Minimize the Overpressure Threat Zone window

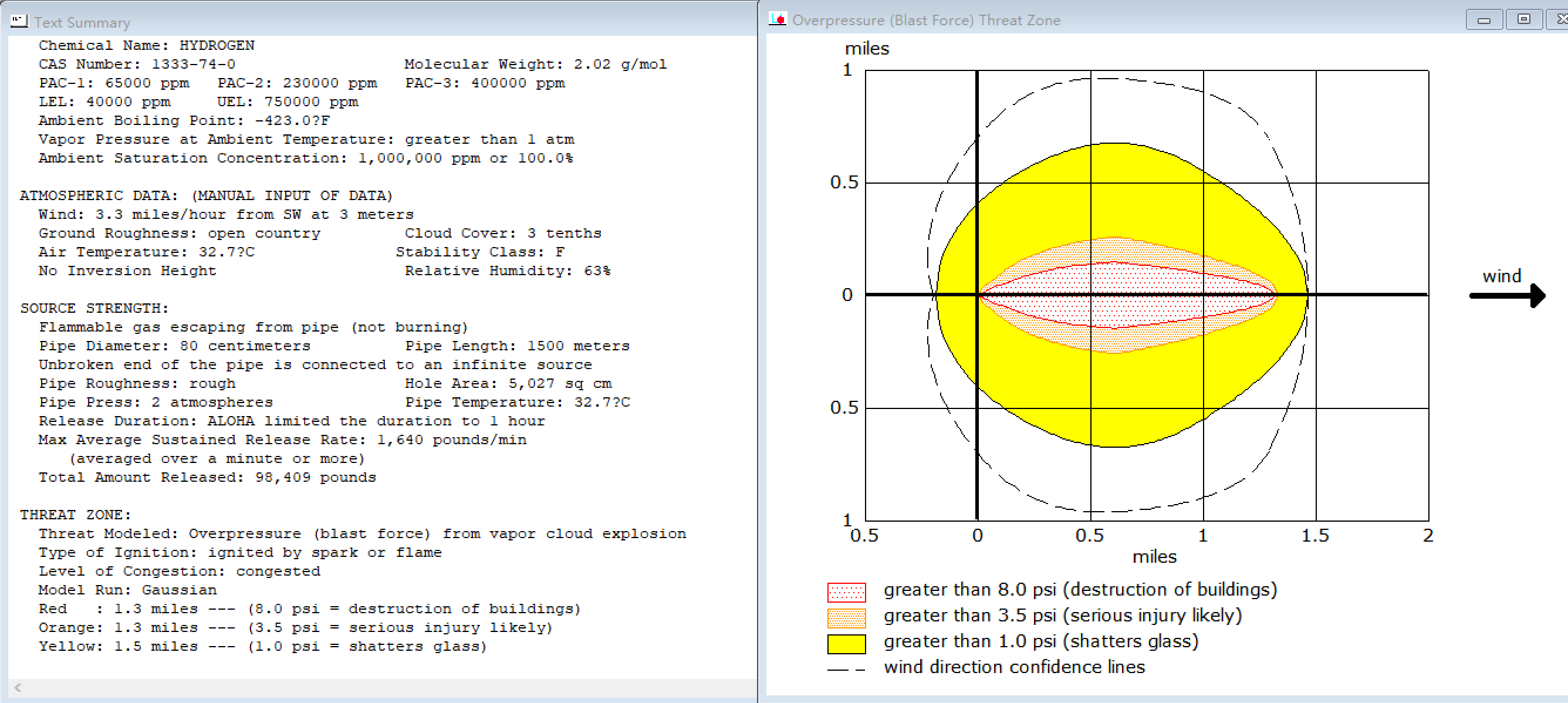tap(1484, 20)
